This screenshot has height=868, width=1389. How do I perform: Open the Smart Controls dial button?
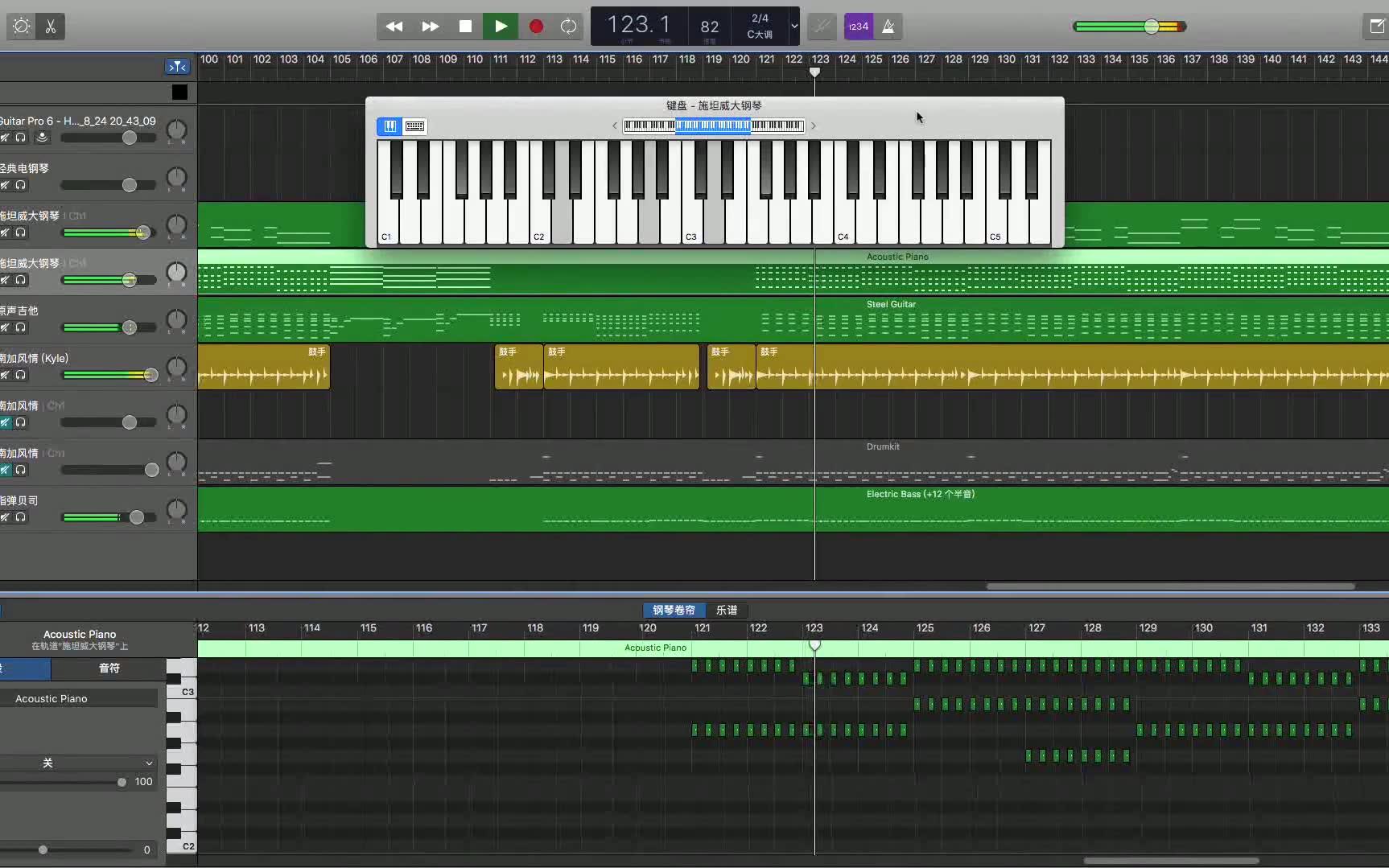coord(22,27)
